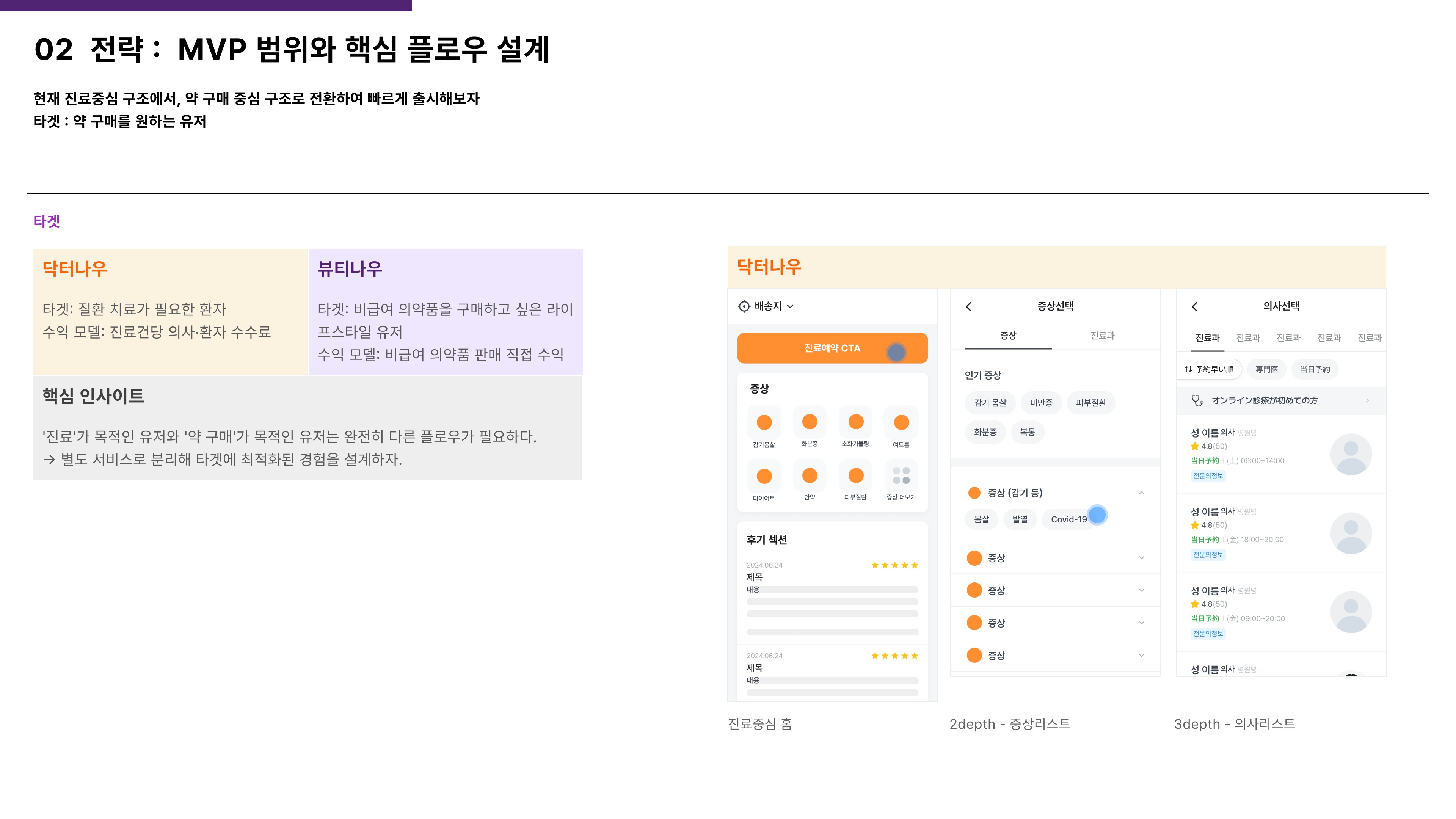
Task: Open avatar of doctor available 18:00~20:00
Action: (x=1351, y=533)
